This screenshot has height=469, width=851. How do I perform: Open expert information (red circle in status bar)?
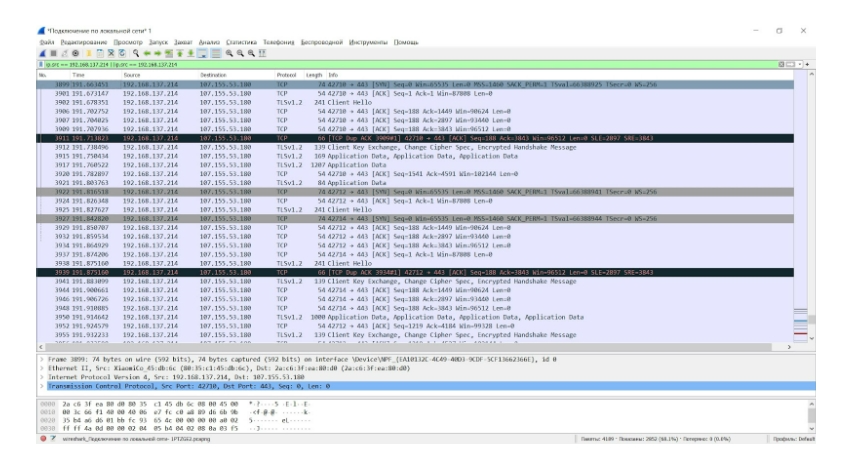pyautogui.click(x=43, y=439)
